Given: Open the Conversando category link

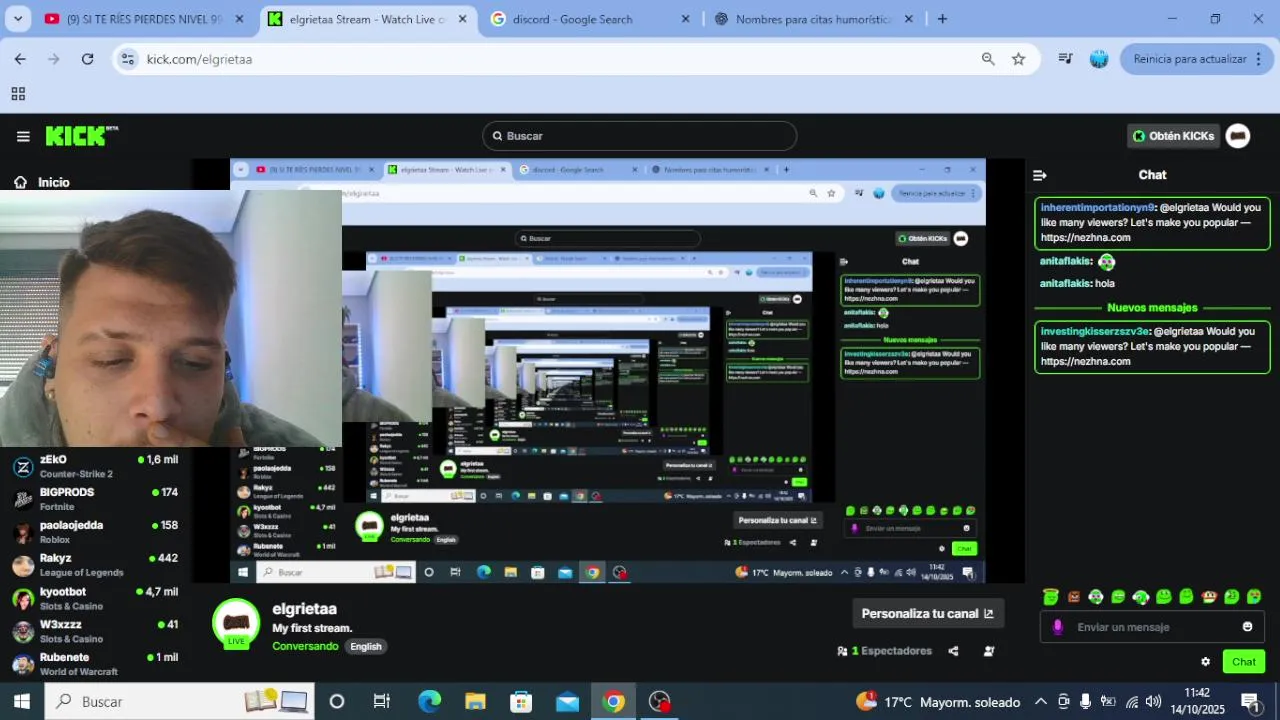Looking at the screenshot, I should point(305,646).
